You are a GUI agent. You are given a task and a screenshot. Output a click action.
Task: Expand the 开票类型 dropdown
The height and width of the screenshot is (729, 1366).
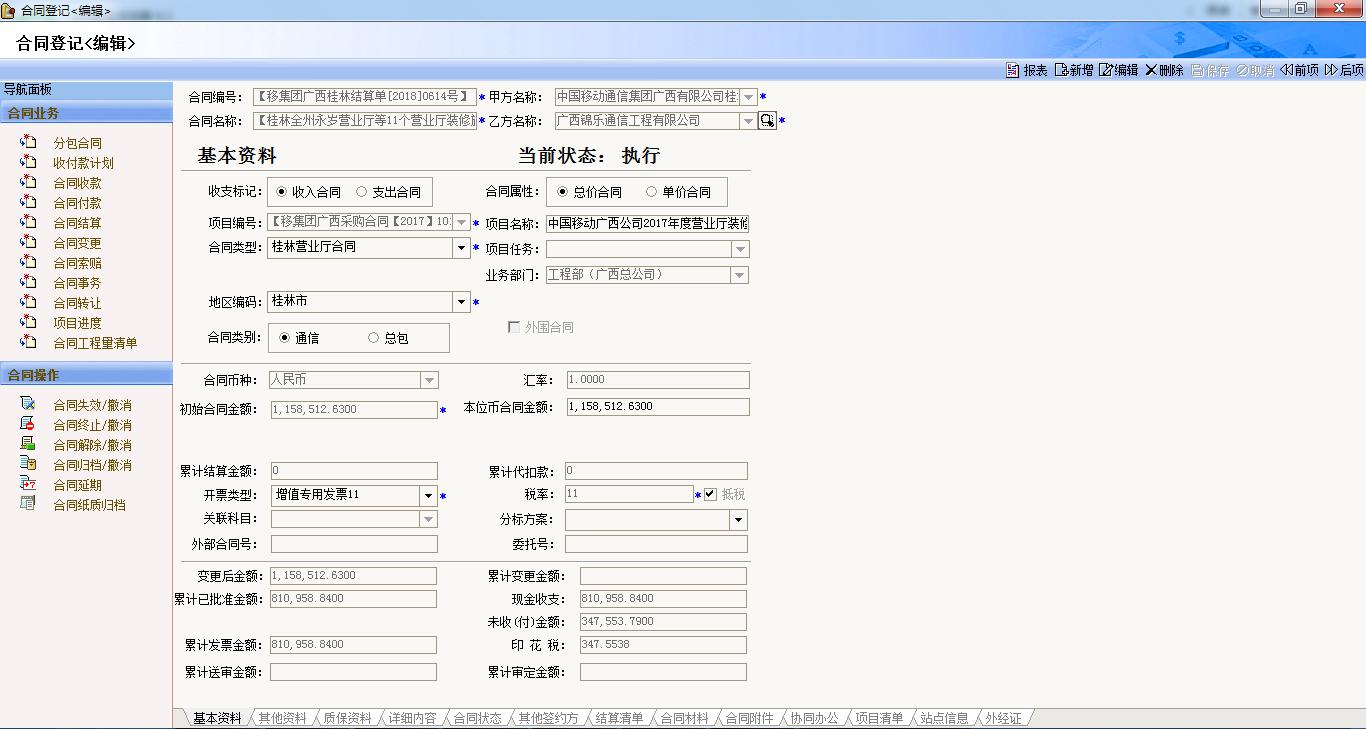click(x=428, y=496)
